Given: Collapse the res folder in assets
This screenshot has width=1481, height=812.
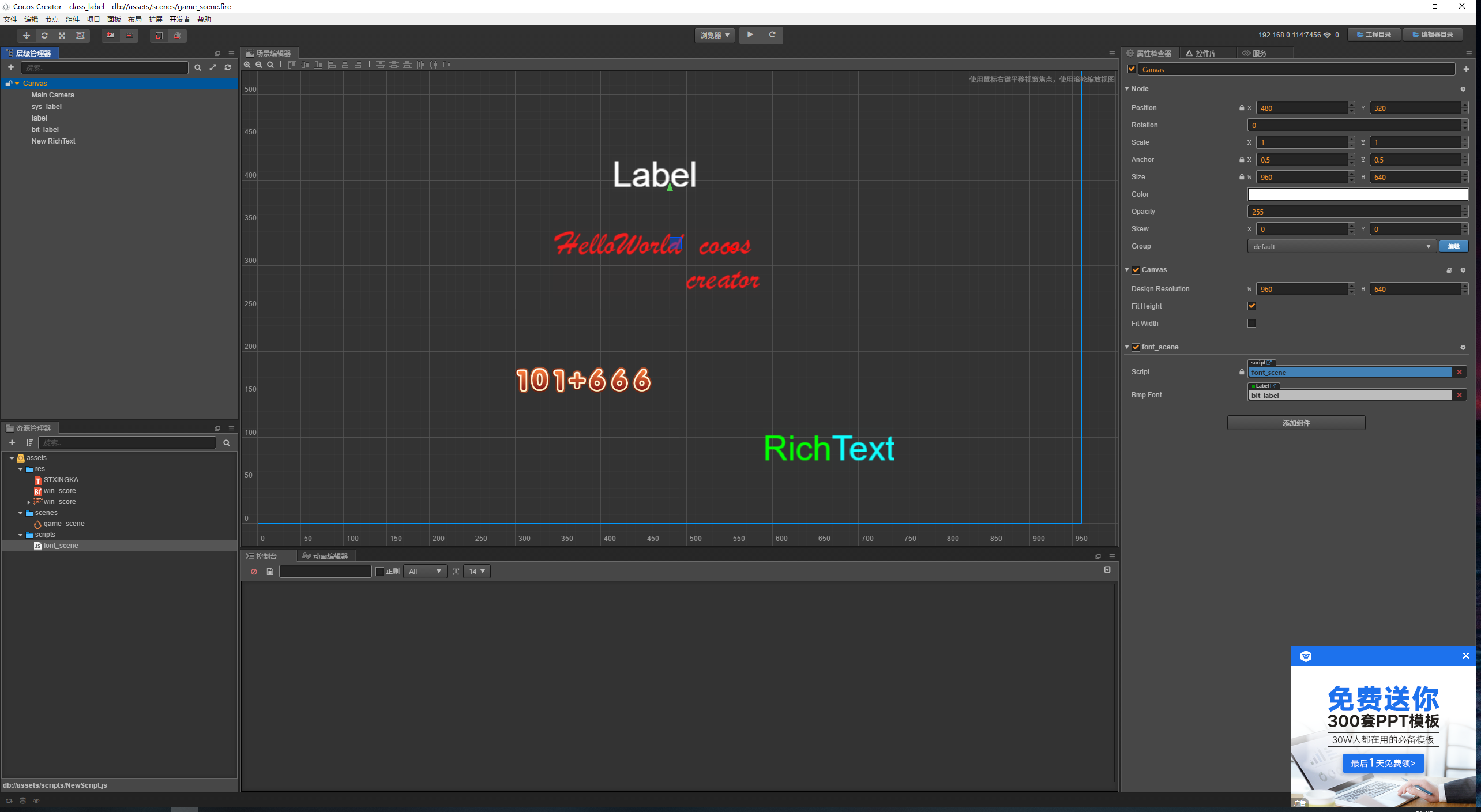Looking at the screenshot, I should coord(21,469).
